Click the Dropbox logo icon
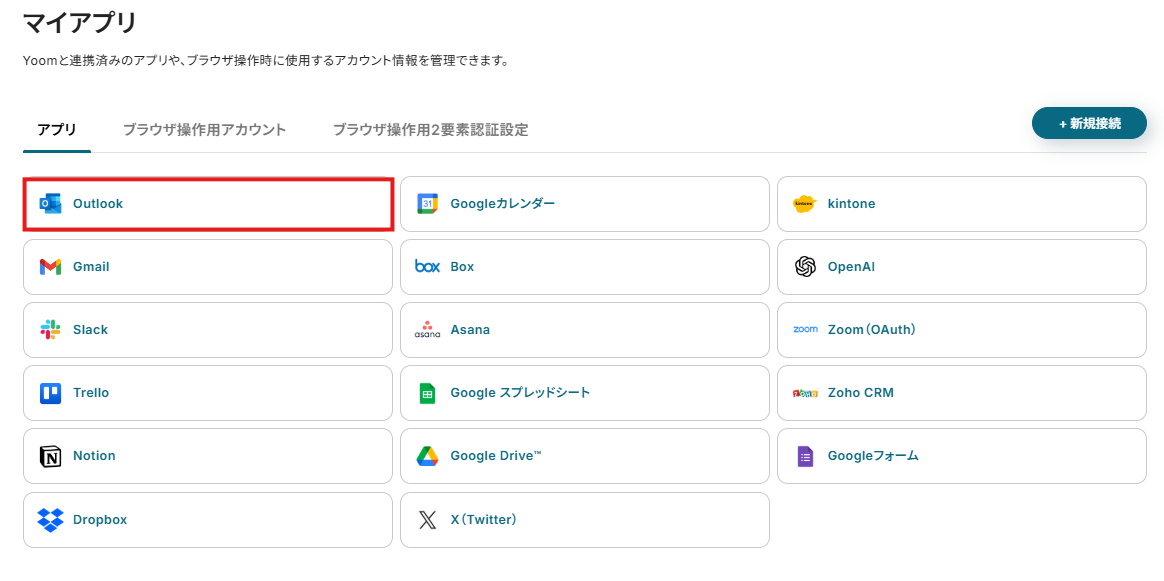 coord(50,520)
